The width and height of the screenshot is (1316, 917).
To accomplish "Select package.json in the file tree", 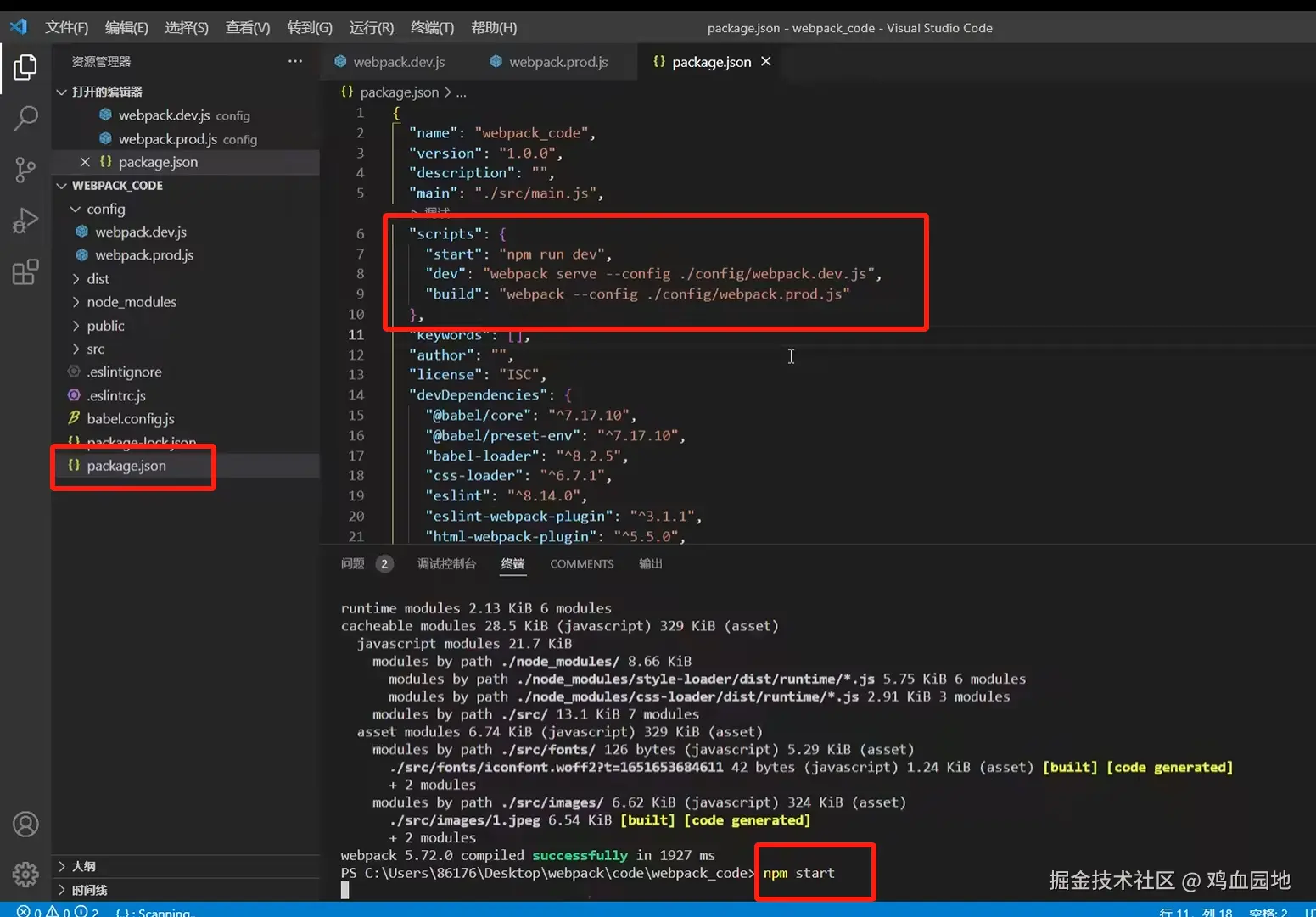I will tap(186, 466).
